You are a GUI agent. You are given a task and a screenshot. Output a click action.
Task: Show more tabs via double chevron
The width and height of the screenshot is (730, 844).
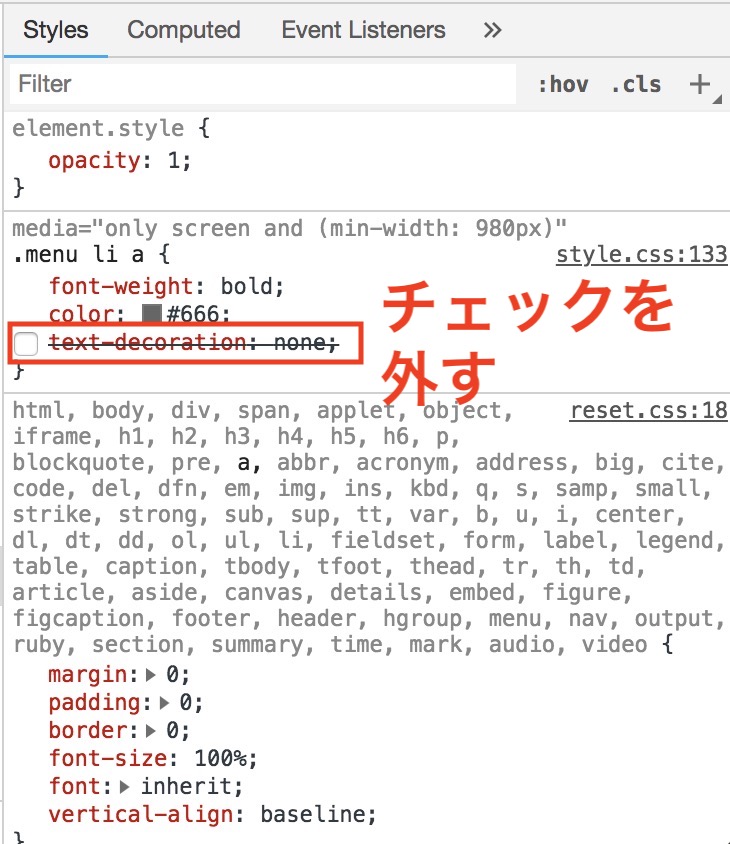tap(492, 30)
